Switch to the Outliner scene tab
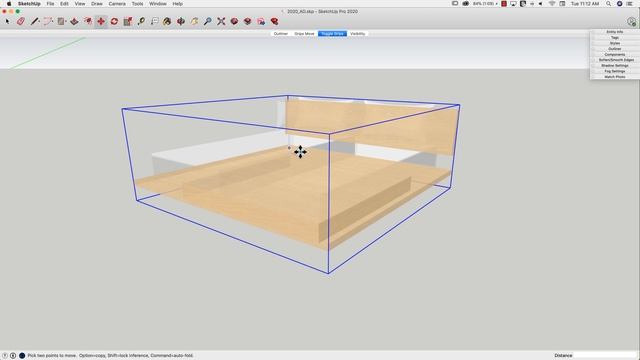This screenshot has height=360, width=640. [281, 33]
